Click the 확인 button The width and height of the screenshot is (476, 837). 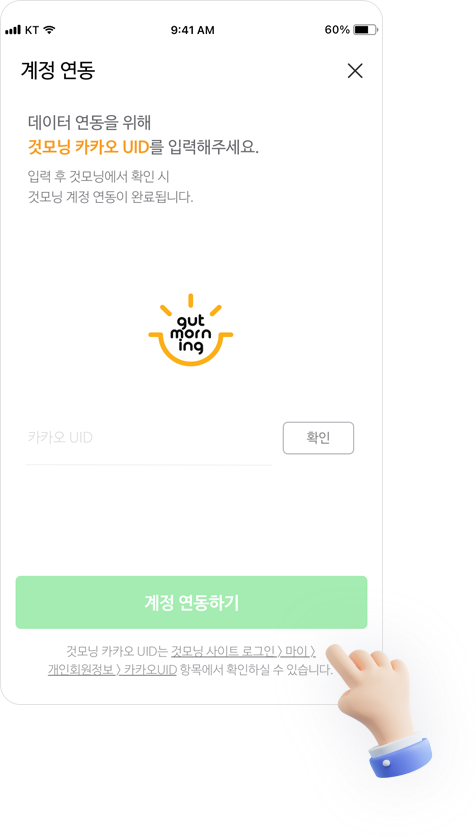[x=318, y=438]
